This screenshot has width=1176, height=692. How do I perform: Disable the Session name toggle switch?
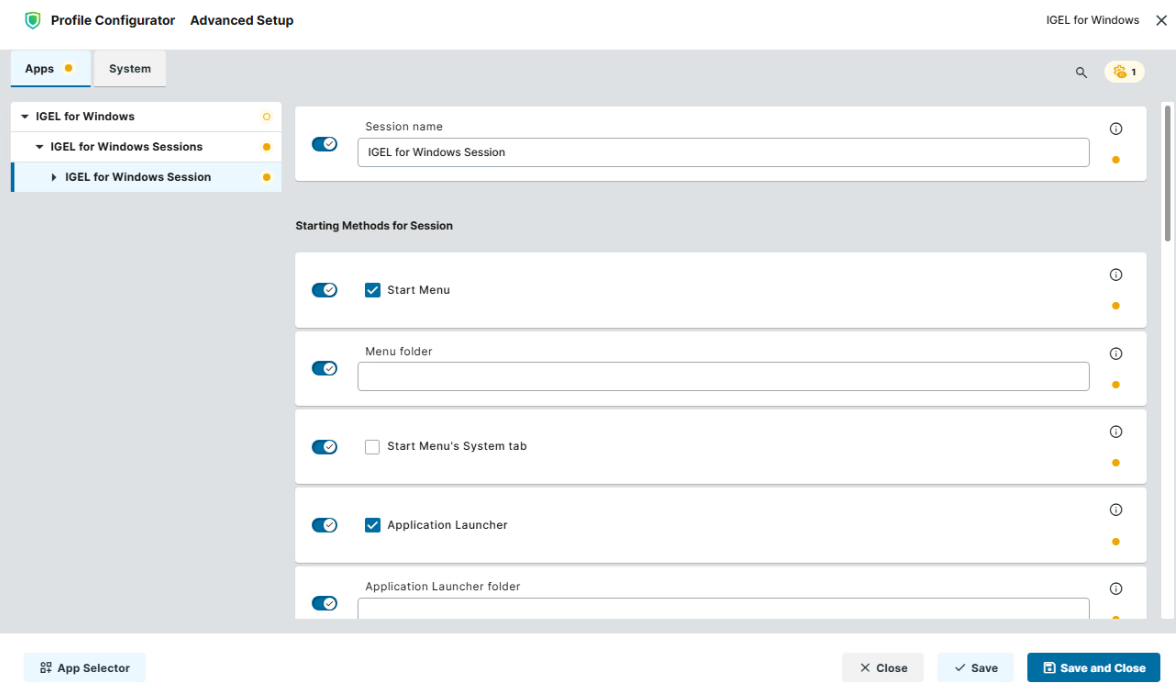tap(325, 143)
